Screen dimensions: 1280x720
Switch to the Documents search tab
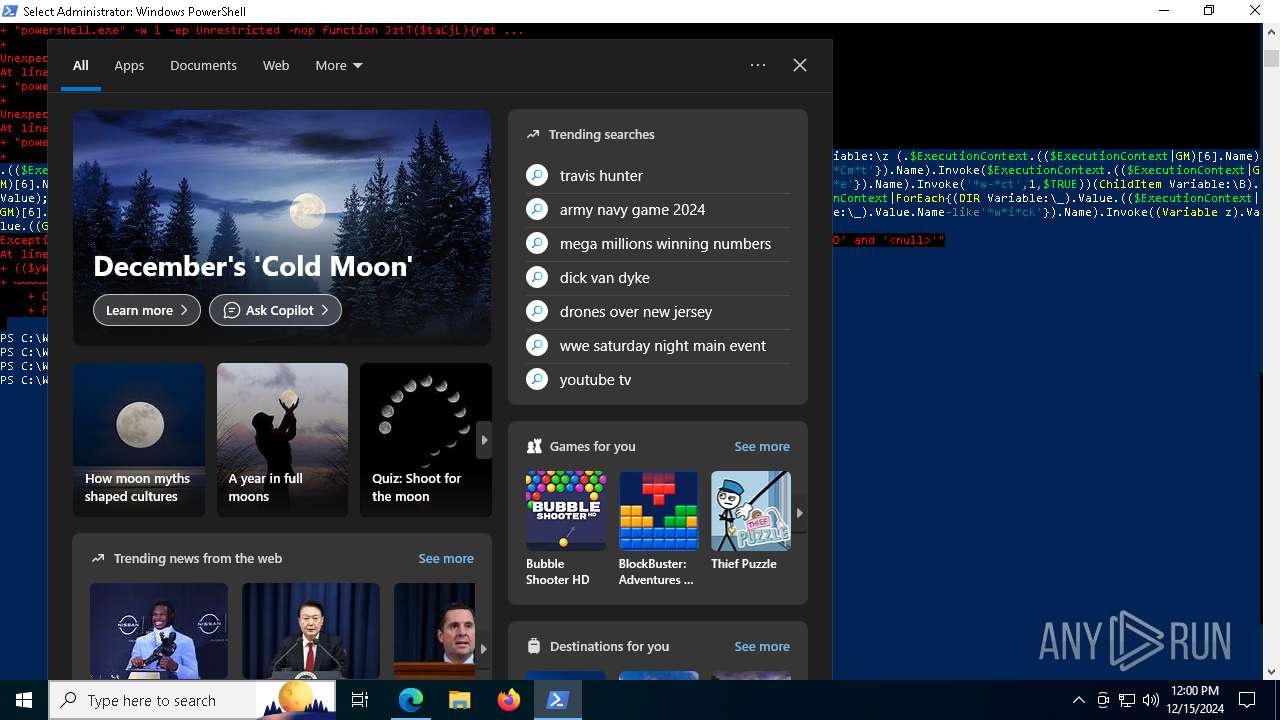coord(203,65)
